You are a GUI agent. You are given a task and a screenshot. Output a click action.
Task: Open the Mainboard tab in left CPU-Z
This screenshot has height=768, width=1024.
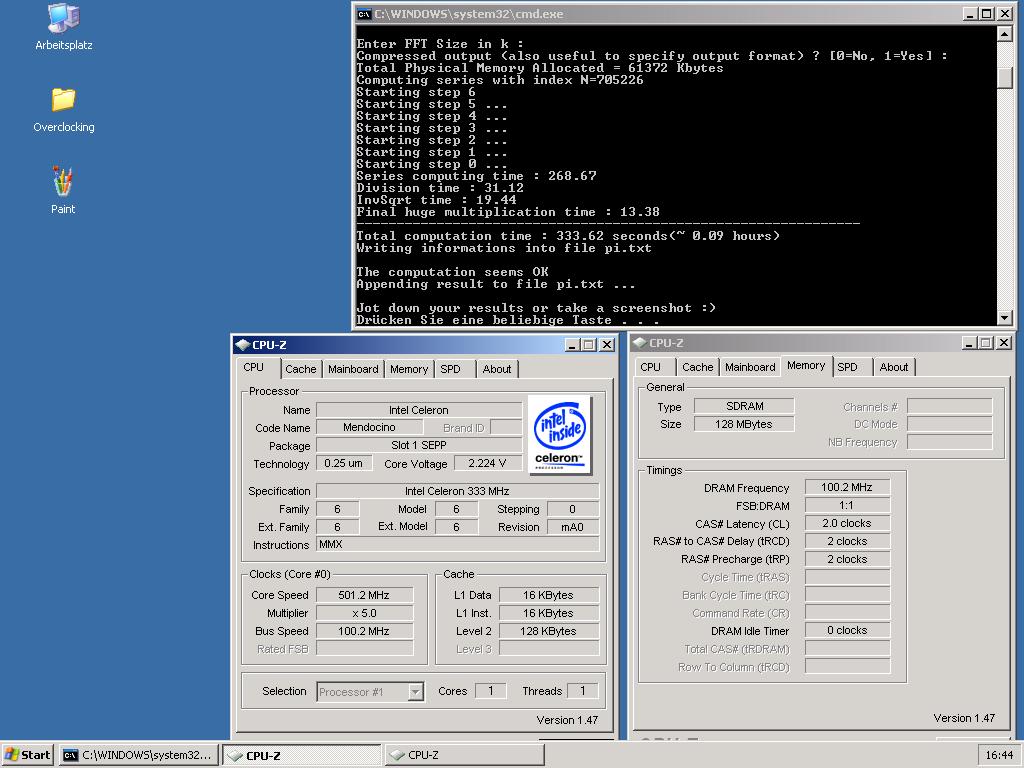tap(353, 369)
